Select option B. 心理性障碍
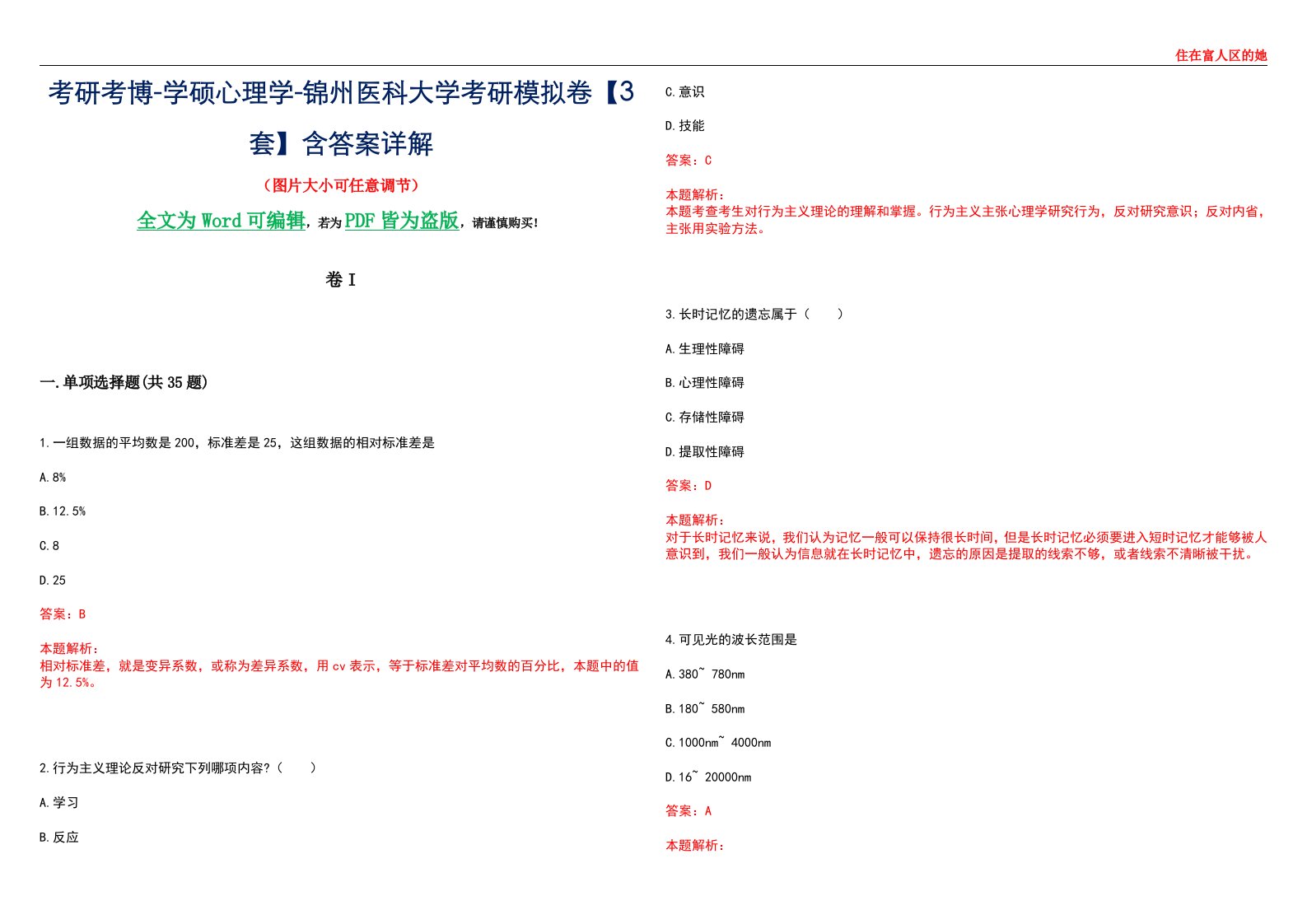This screenshot has height=924, width=1307. pyautogui.click(x=705, y=383)
